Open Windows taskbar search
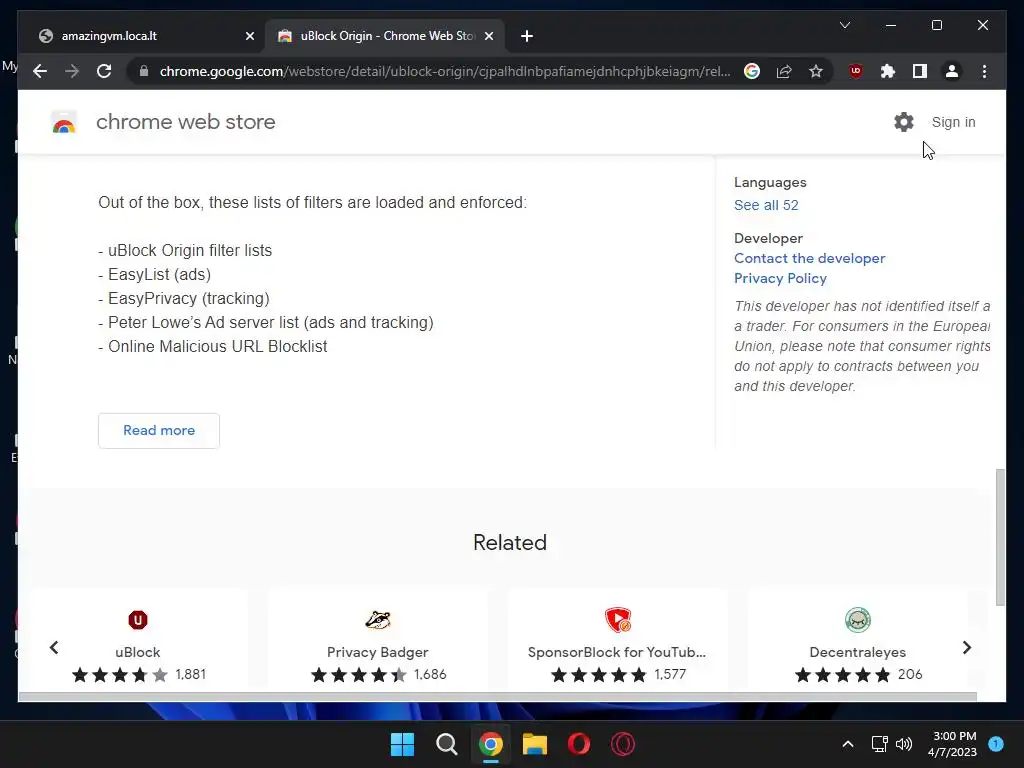 coord(447,744)
